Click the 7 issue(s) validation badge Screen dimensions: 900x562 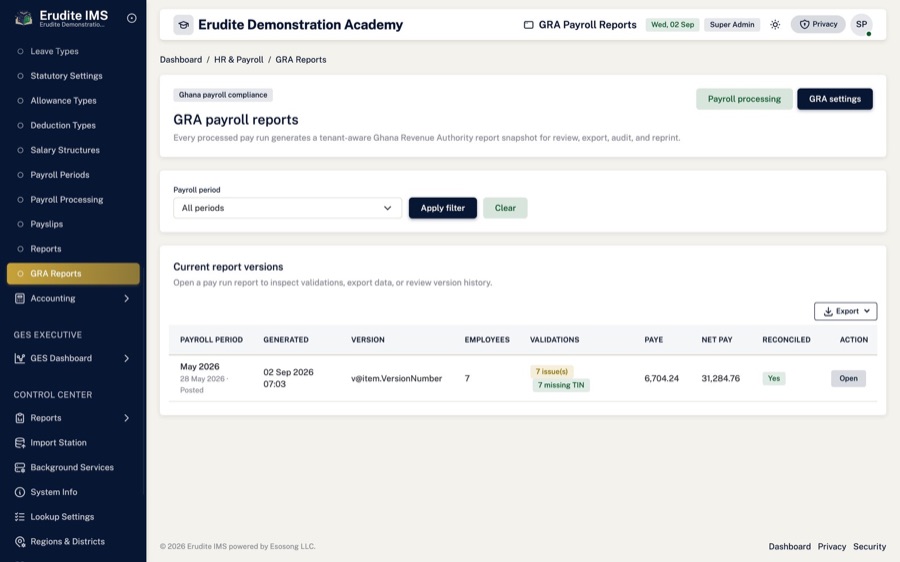[552, 371]
